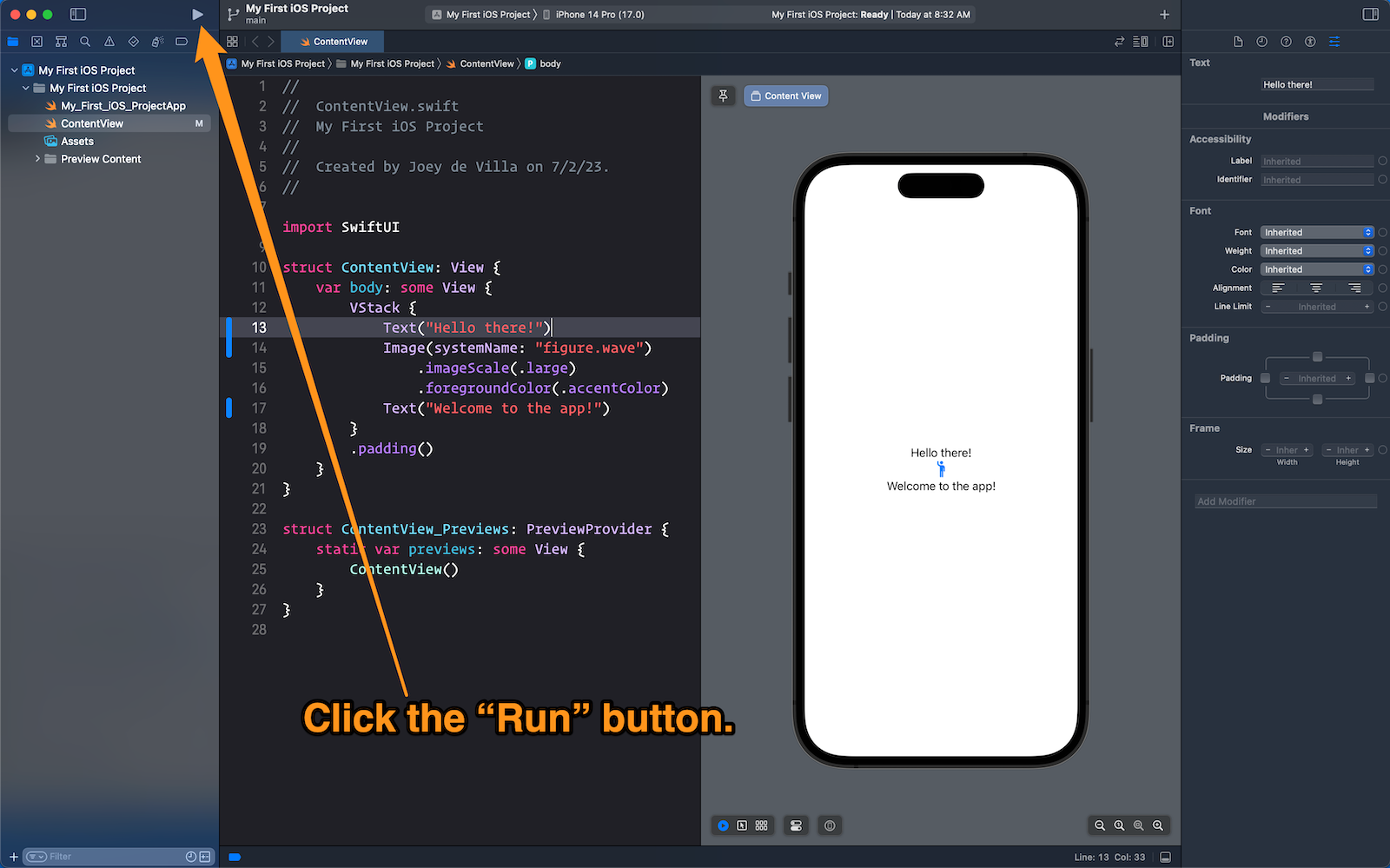
Task: Click the Hello there! text field
Action: pos(1317,84)
